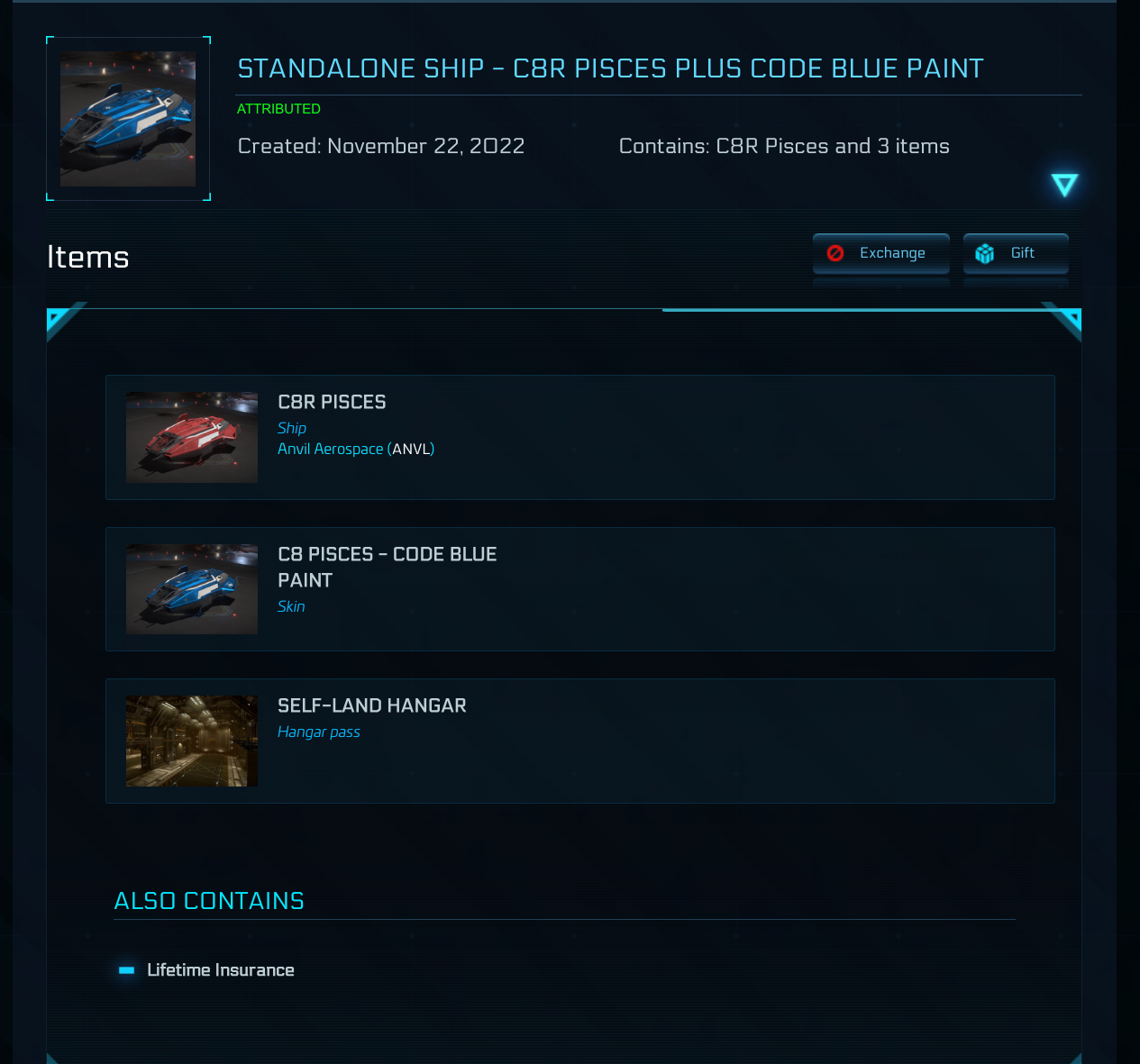Open the Self-Land Hangar image
Viewport: 1140px width, 1064px height.
coord(192,741)
